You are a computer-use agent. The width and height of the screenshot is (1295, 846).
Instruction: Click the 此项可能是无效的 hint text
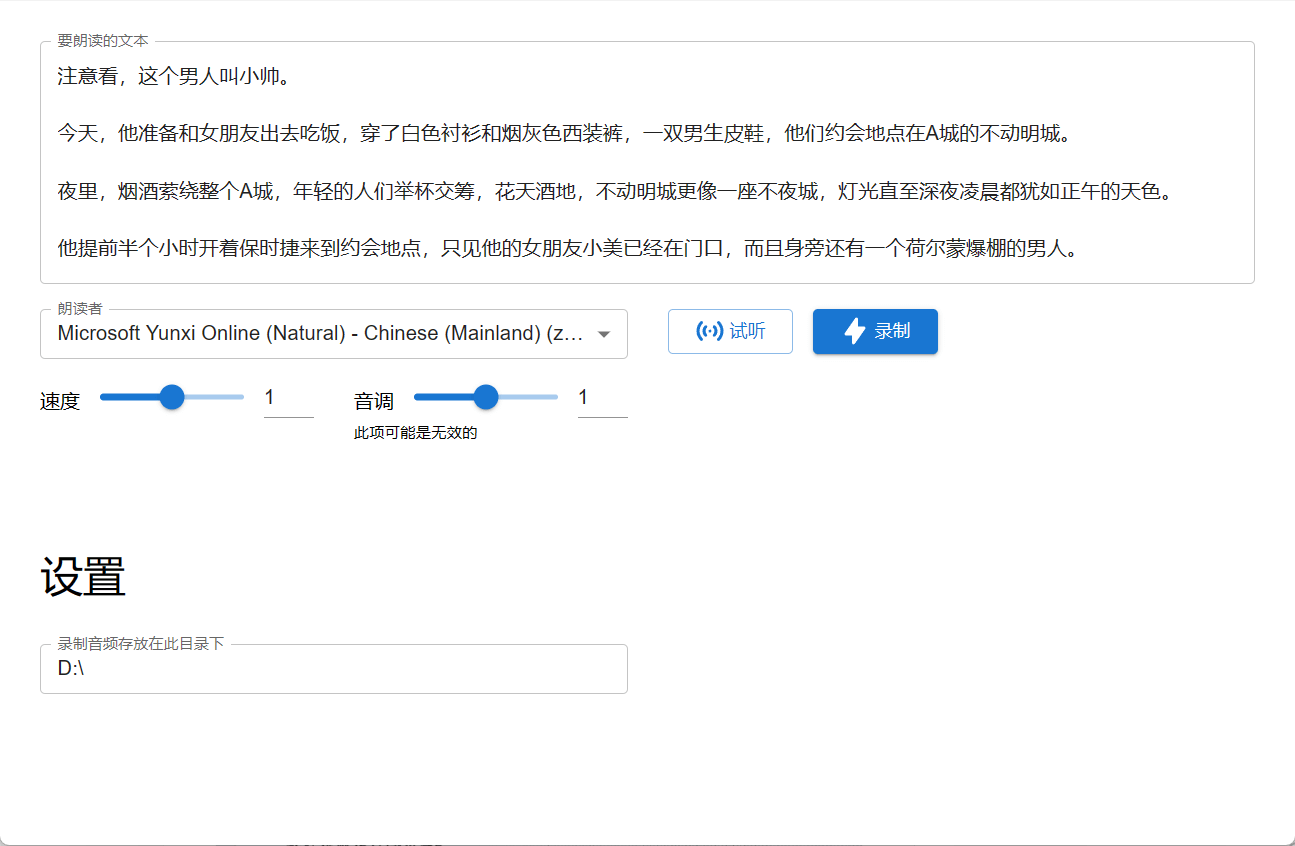pyautogui.click(x=414, y=432)
